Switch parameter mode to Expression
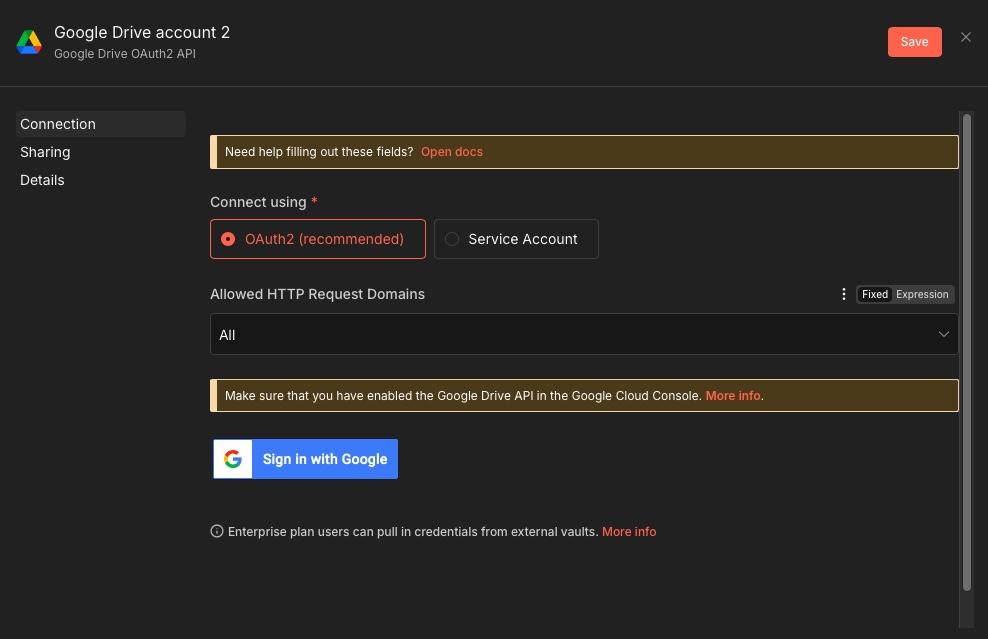This screenshot has width=988, height=639. coord(922,294)
